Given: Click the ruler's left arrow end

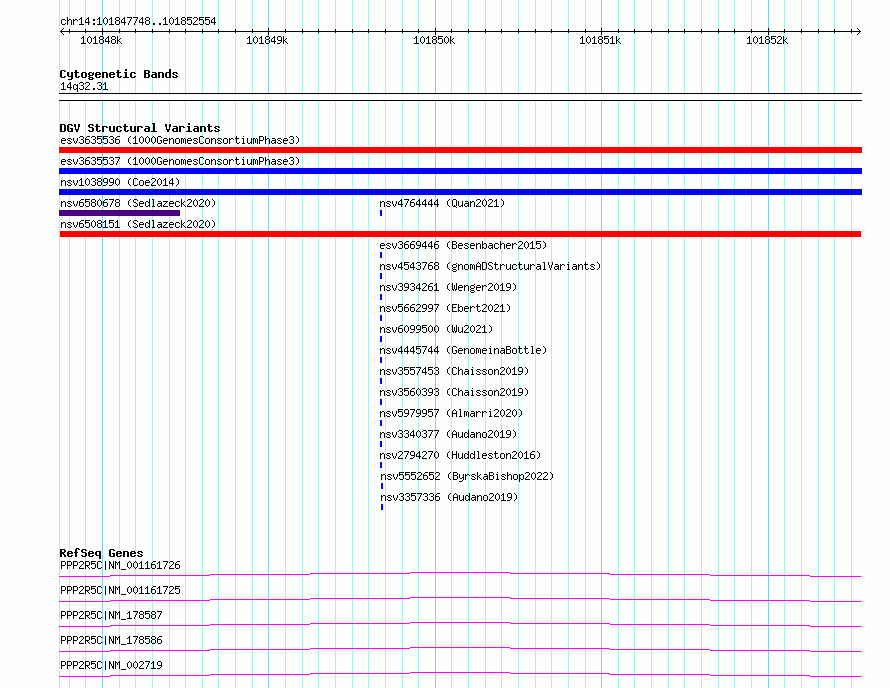Looking at the screenshot, I should tap(62, 32).
